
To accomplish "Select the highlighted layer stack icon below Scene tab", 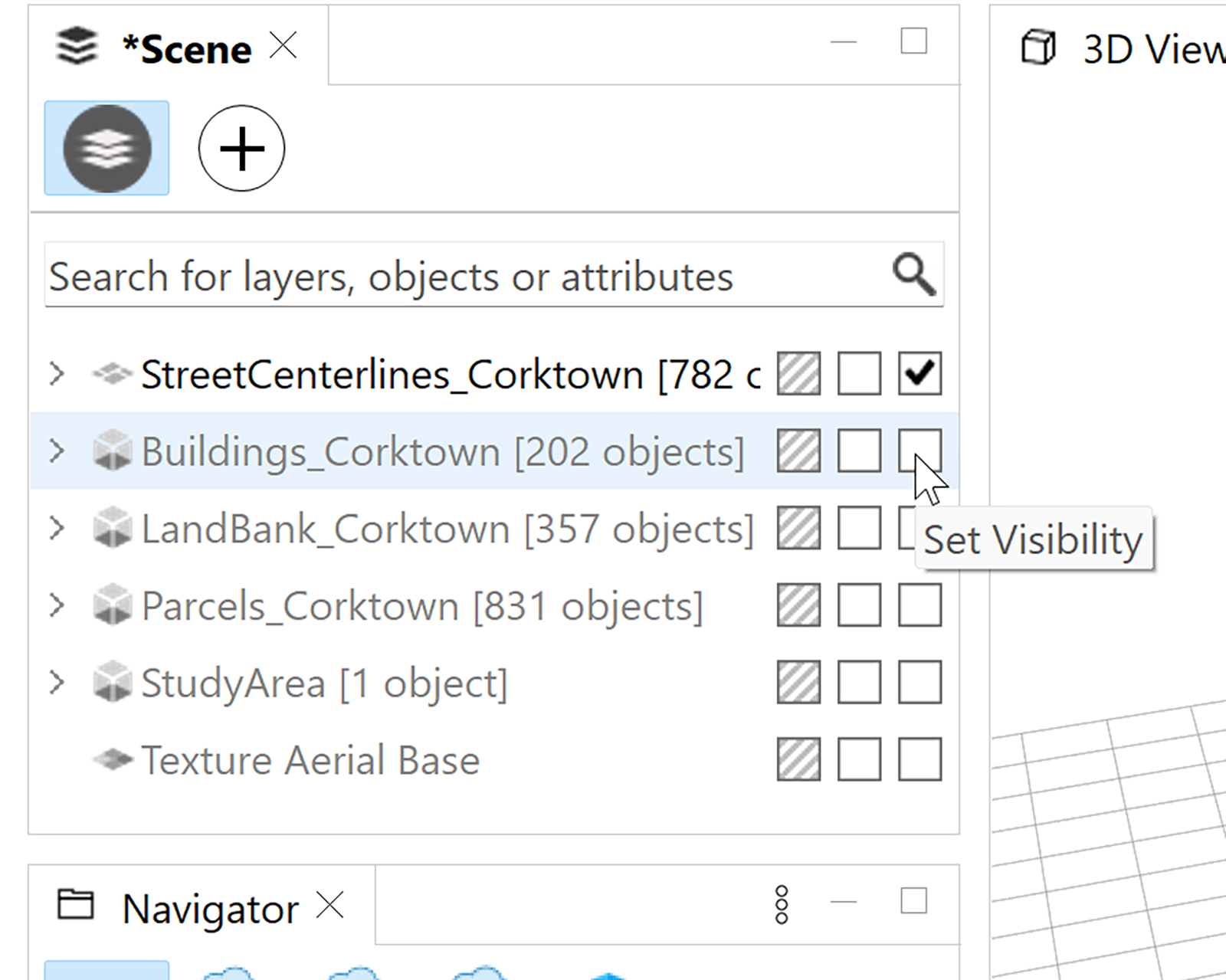I will [107, 148].
